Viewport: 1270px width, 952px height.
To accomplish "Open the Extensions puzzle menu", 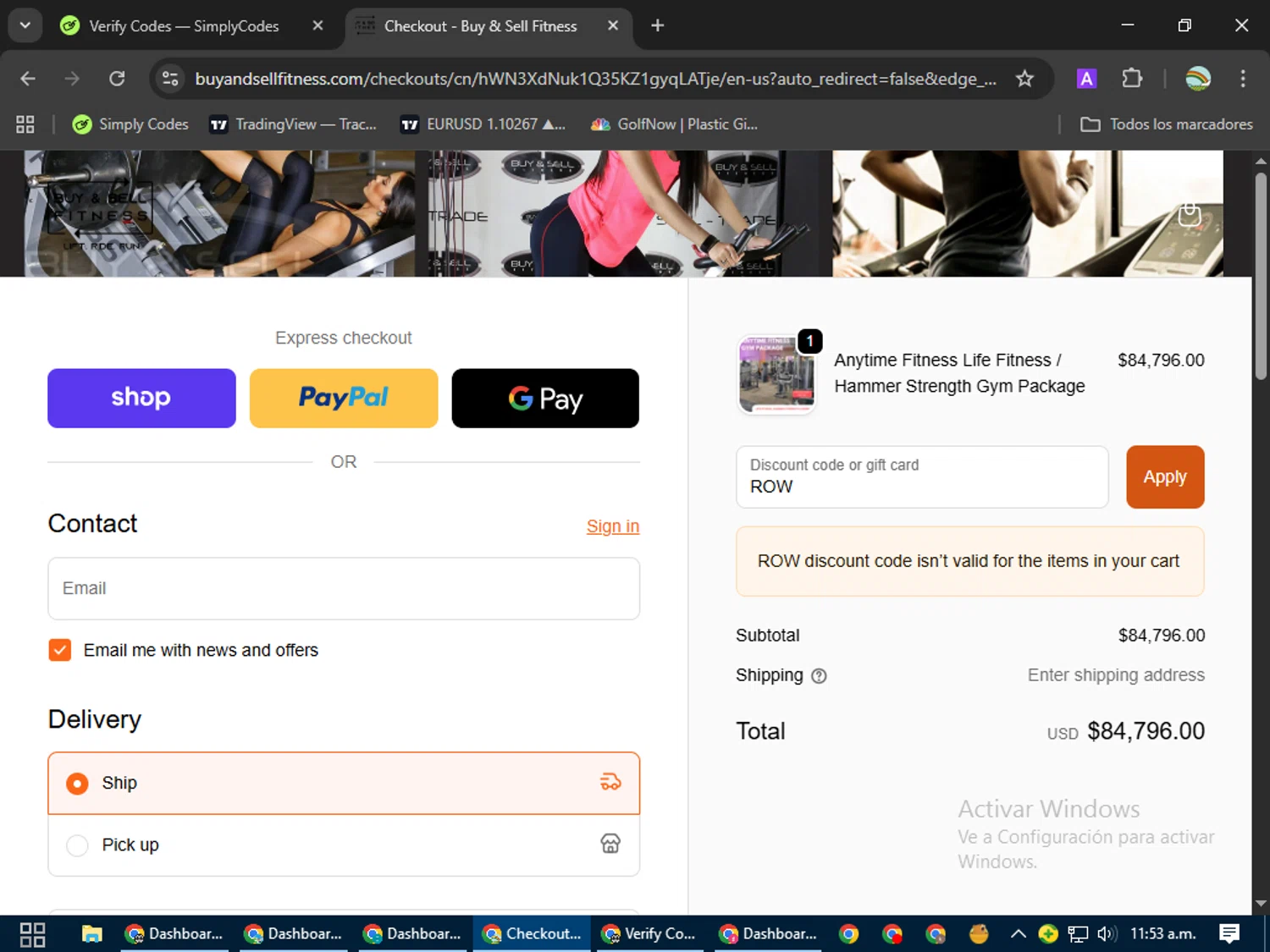I will click(x=1131, y=79).
